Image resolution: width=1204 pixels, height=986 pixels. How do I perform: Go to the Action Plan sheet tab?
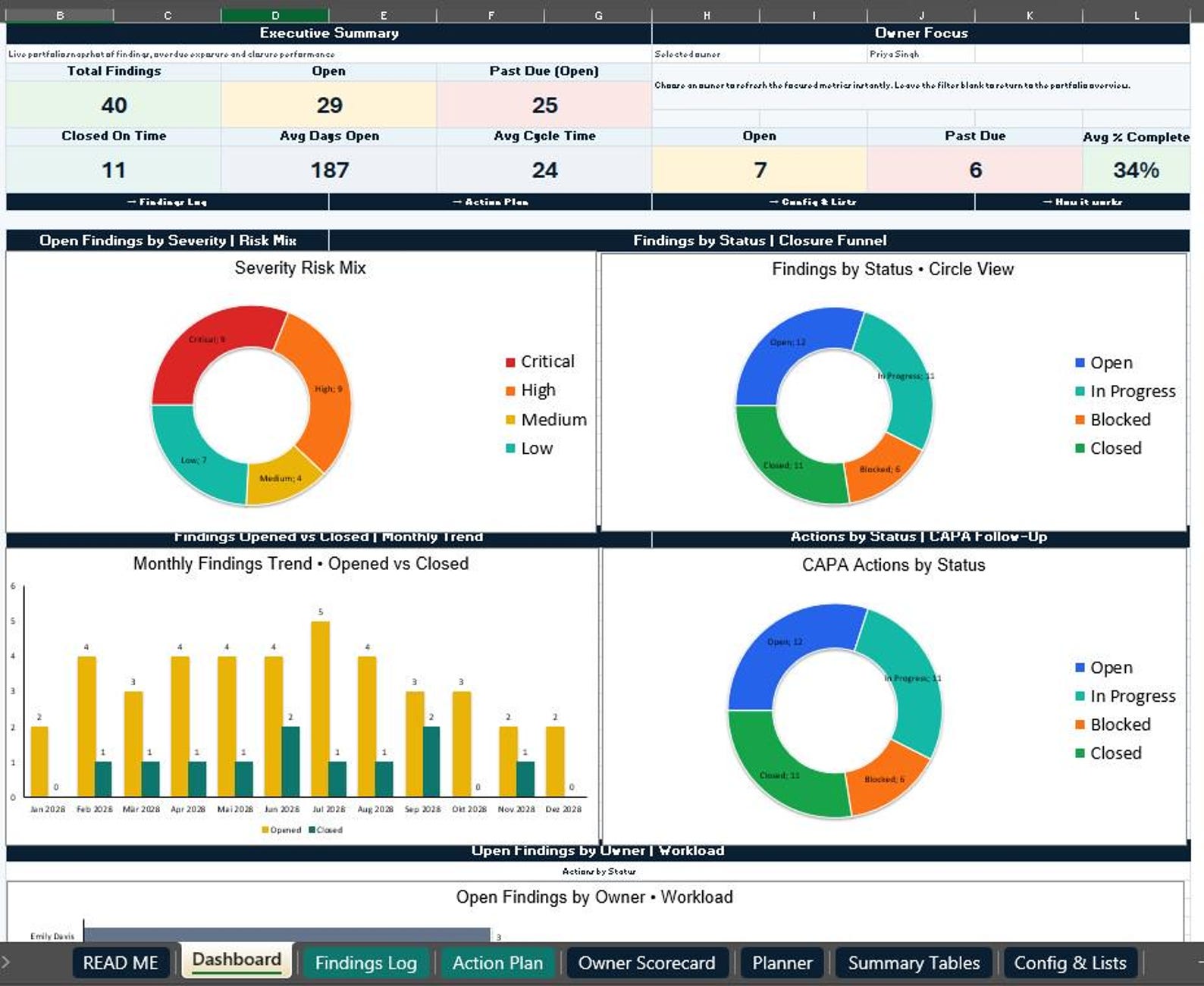[x=497, y=963]
